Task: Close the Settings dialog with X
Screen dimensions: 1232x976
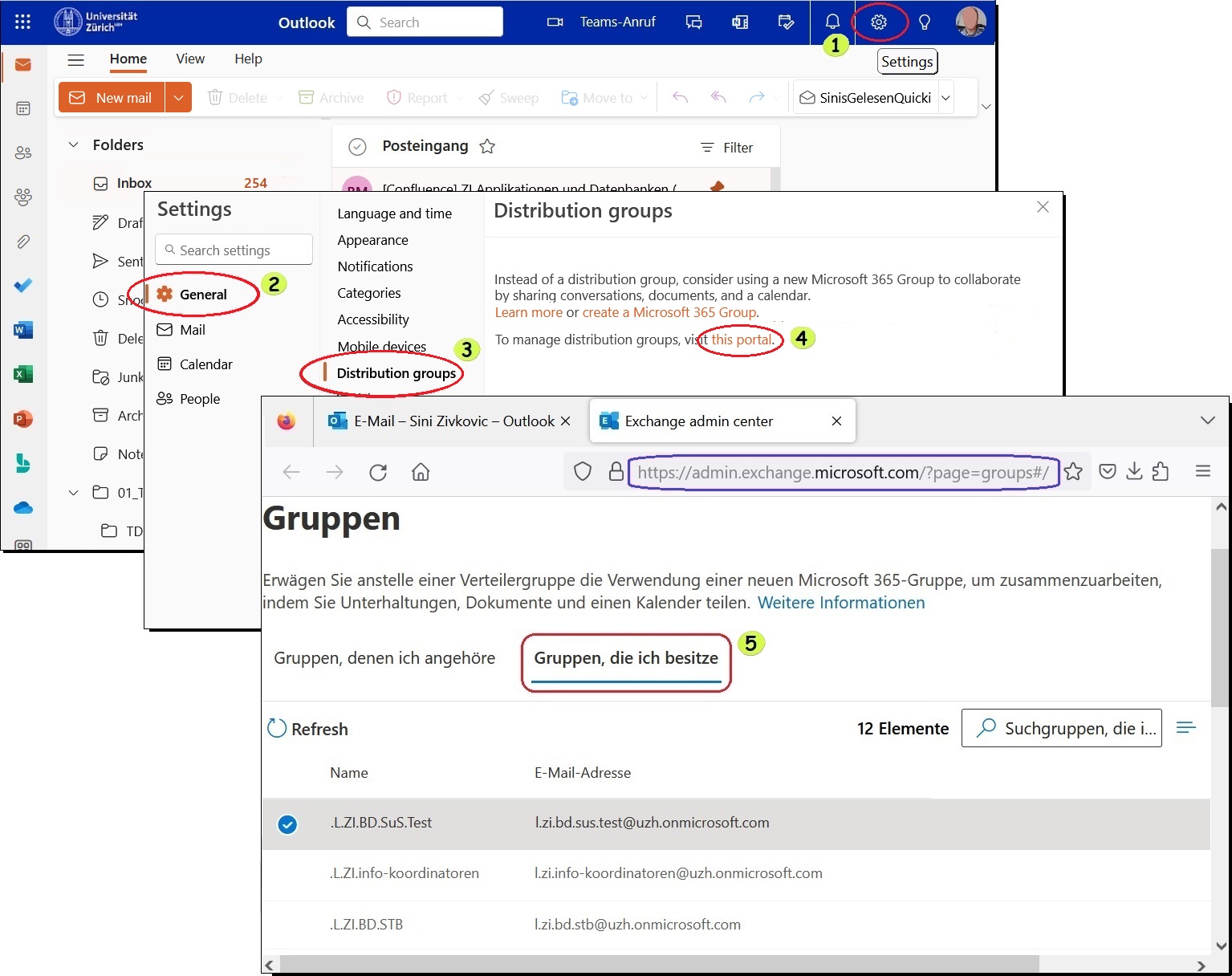Action: coord(1043,207)
